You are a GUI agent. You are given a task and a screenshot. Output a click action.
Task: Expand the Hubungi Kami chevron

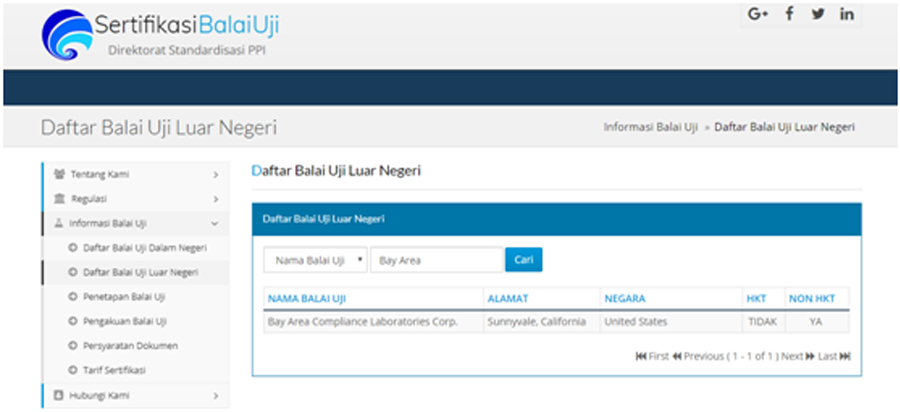[215, 395]
